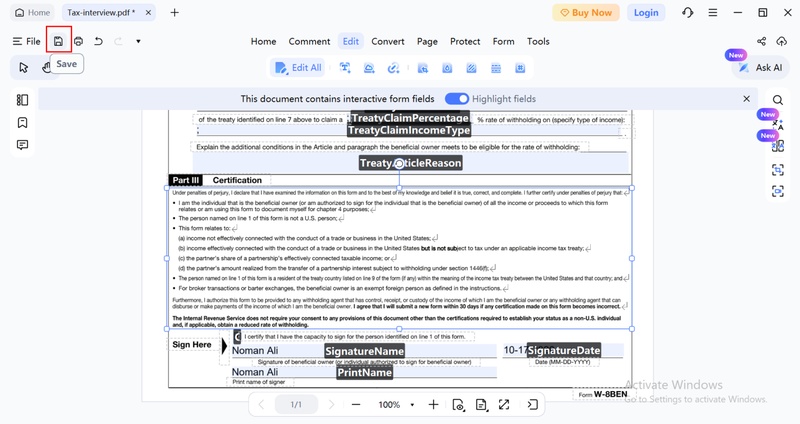Click the greyed Redo arrow

tap(118, 41)
